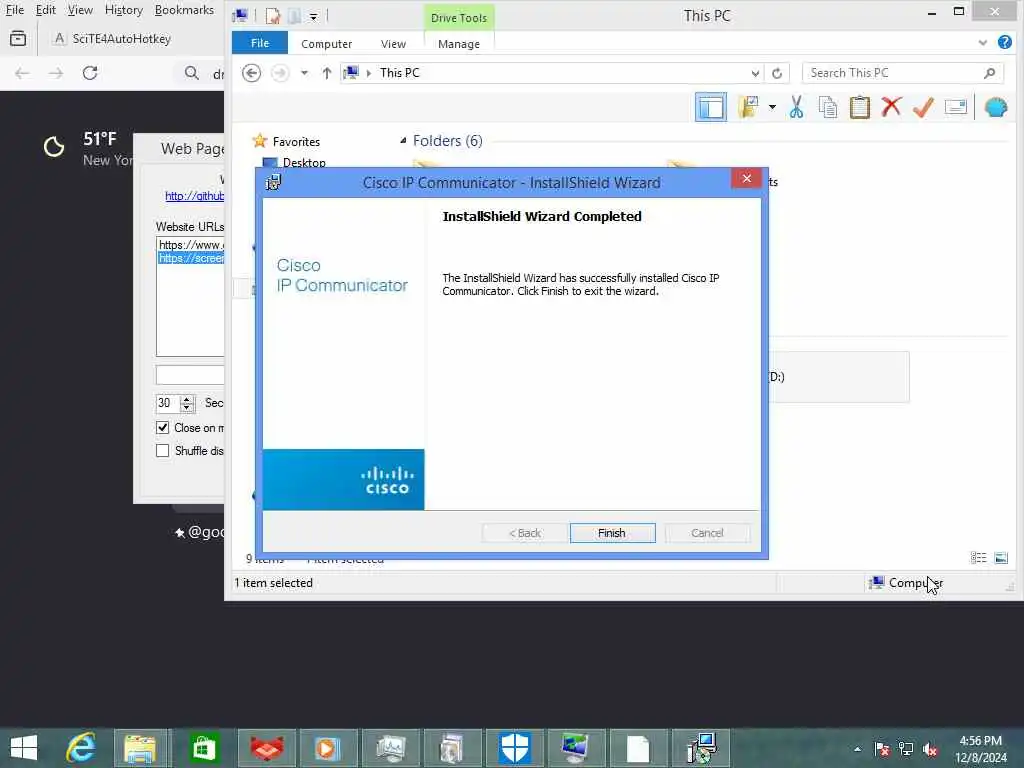Click the browser tab overview icon
The width and height of the screenshot is (1024, 768).
[18, 39]
